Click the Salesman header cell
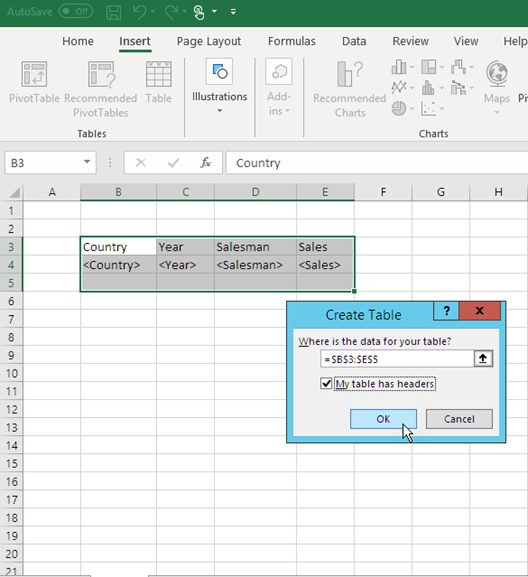Image resolution: width=528 pixels, height=577 pixels. point(255,247)
